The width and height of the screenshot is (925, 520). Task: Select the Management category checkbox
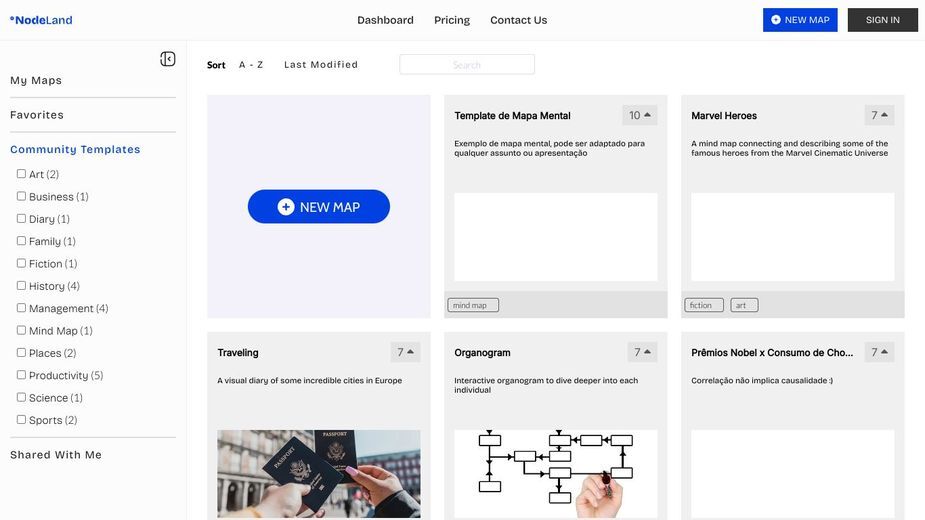click(x=21, y=308)
